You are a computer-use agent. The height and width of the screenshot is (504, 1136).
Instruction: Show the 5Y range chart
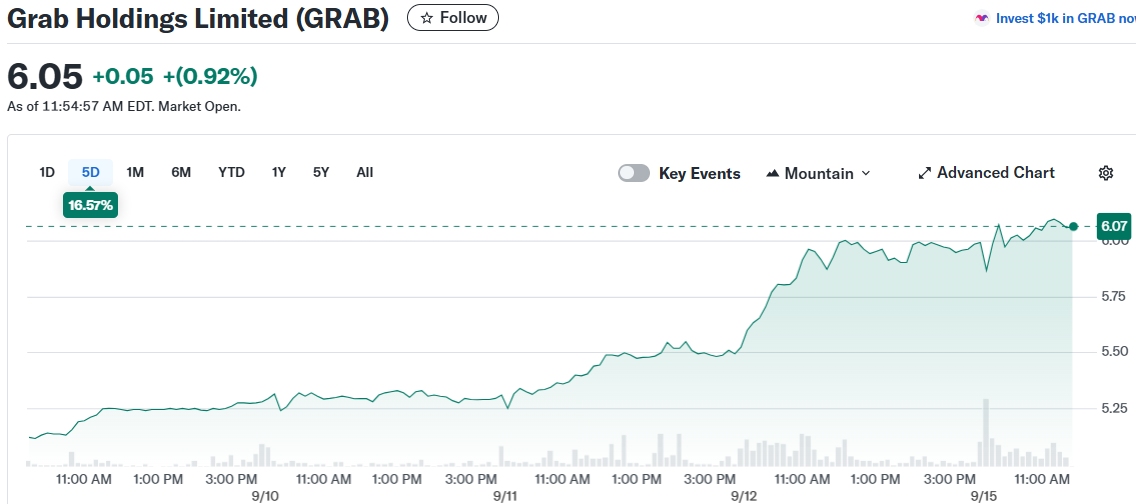click(x=322, y=172)
